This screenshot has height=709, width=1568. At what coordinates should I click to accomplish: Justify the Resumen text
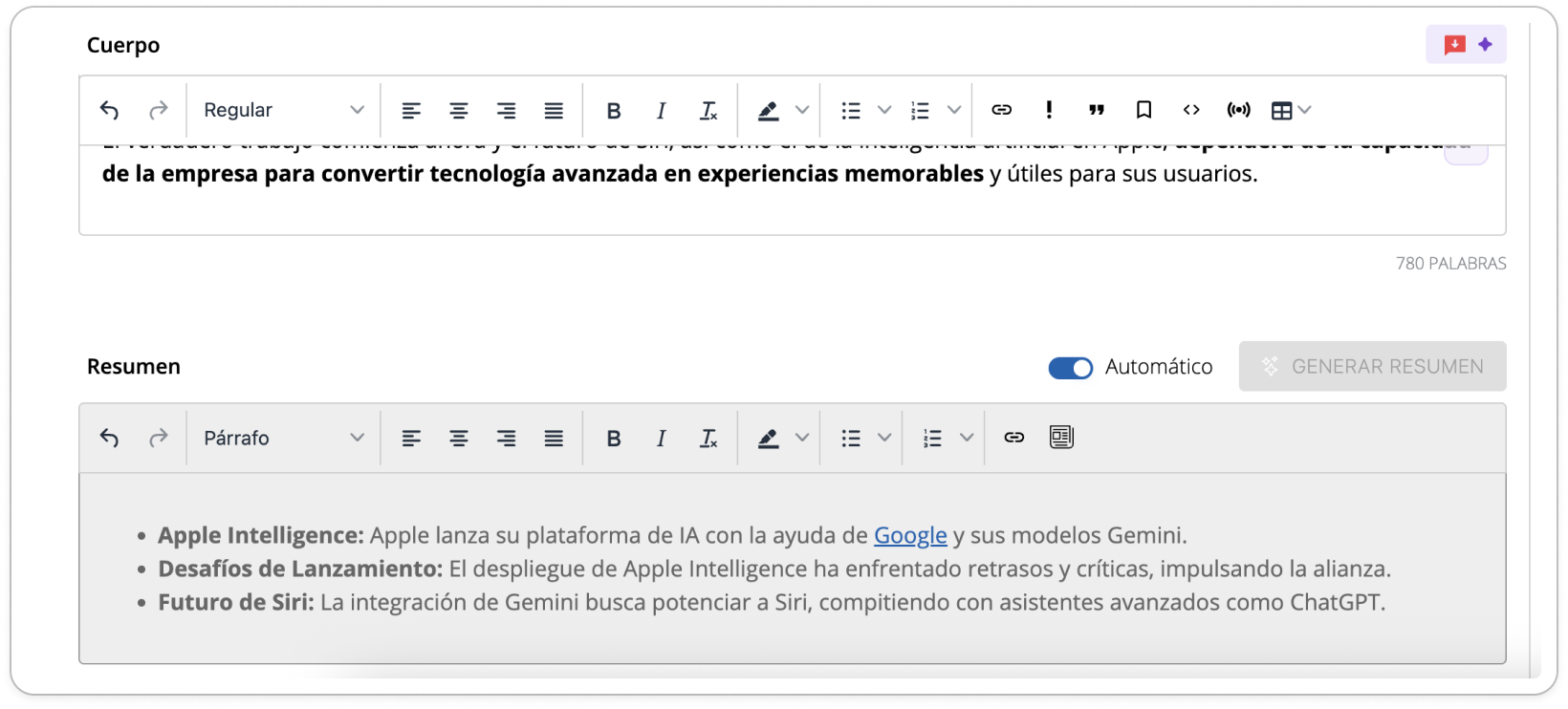tap(554, 439)
